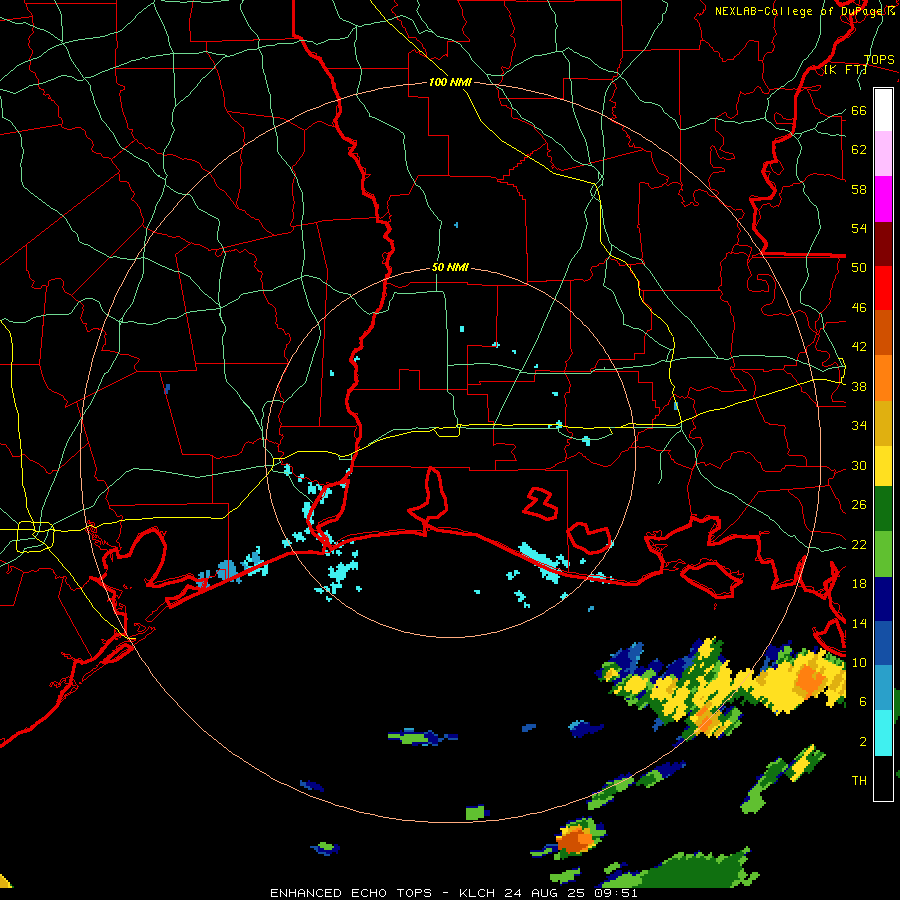Image resolution: width=900 pixels, height=900 pixels.
Task: Click the dark orange legend swatch
Action: (883, 333)
